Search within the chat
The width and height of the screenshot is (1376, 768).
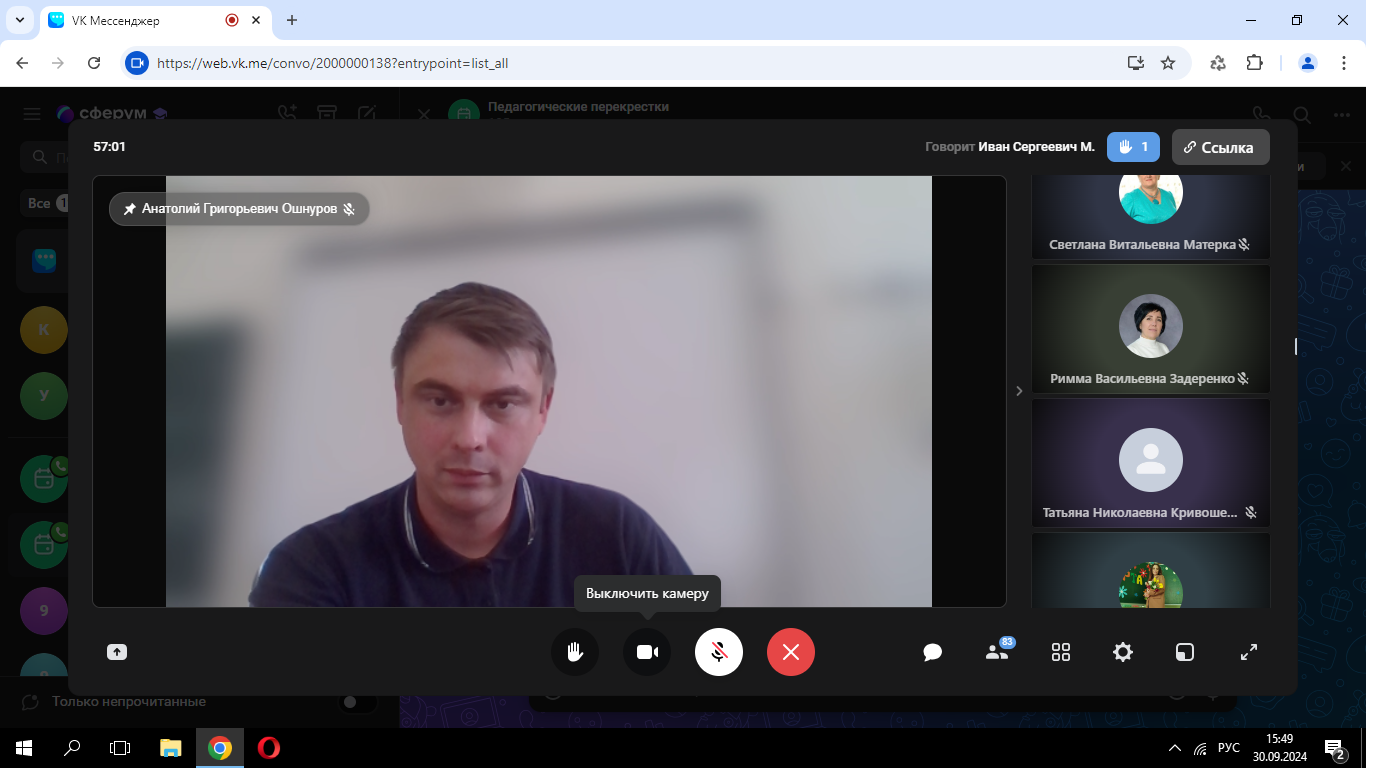(x=1302, y=114)
